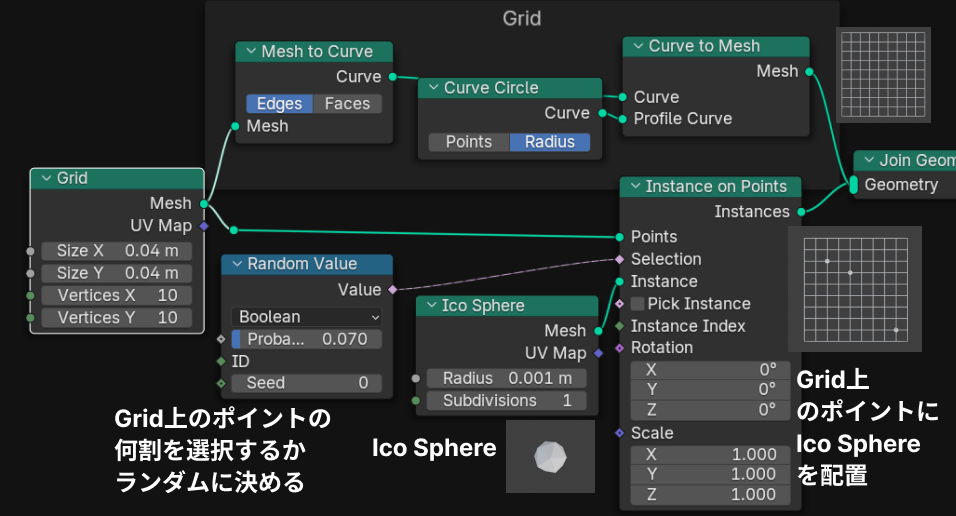Click the Random Value output socket
The height and width of the screenshot is (516, 956).
(392, 290)
